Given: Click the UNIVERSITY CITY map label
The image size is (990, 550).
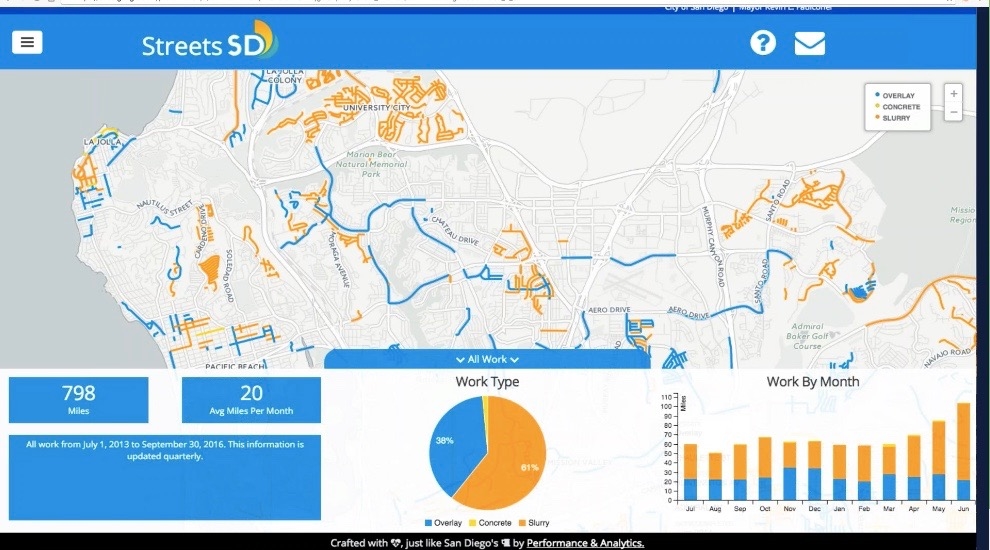Looking at the screenshot, I should 376,108.
